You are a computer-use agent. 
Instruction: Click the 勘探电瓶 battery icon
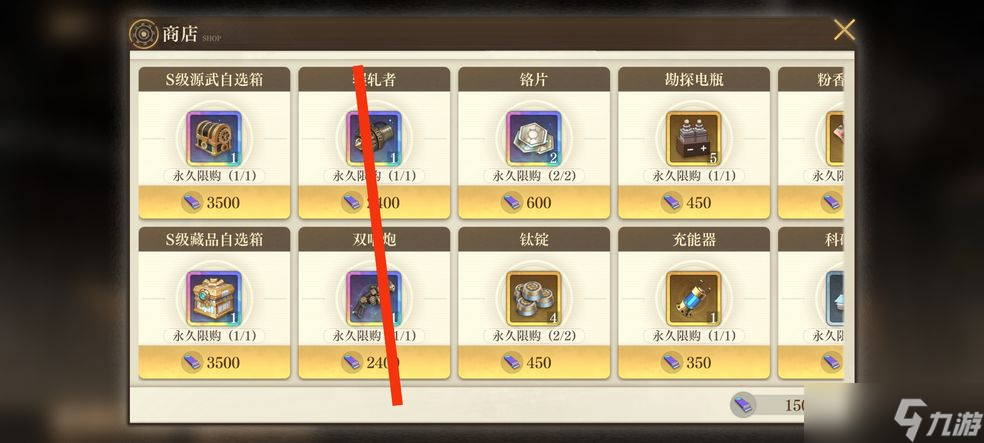[693, 138]
